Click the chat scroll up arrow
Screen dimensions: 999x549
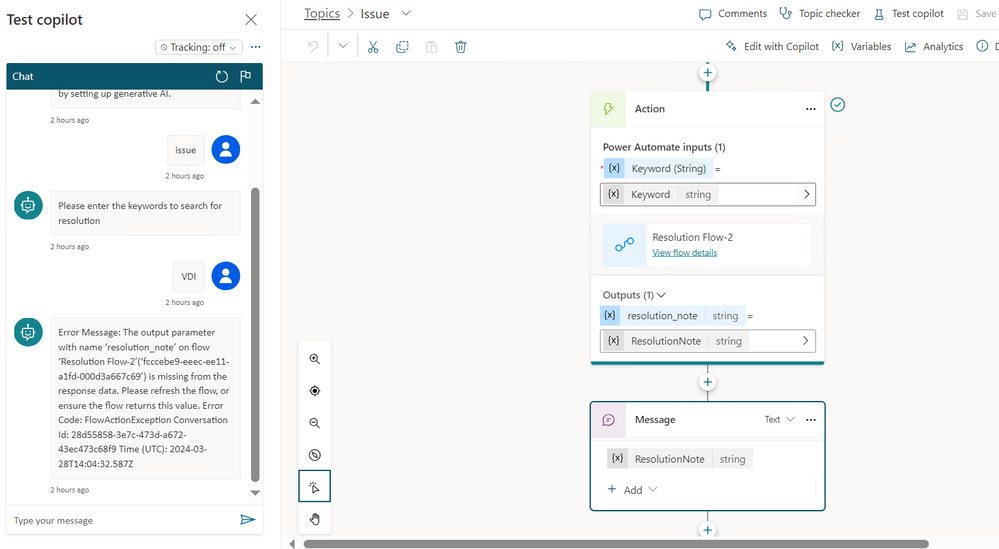(255, 101)
